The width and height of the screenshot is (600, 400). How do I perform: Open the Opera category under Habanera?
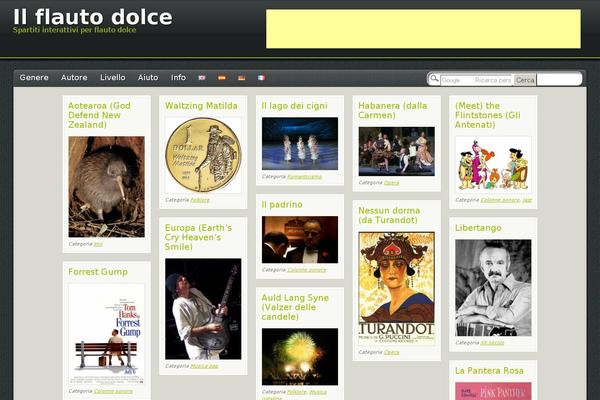(x=391, y=183)
